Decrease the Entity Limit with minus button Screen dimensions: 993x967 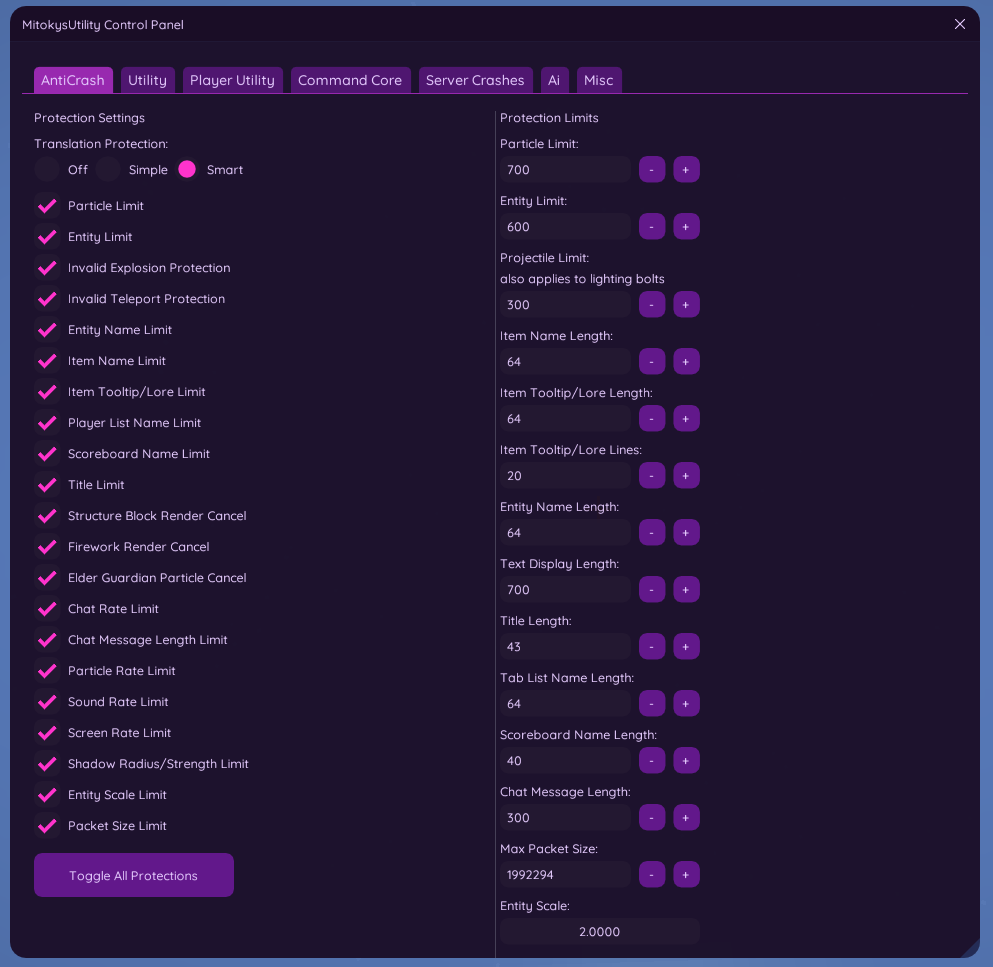(x=652, y=227)
